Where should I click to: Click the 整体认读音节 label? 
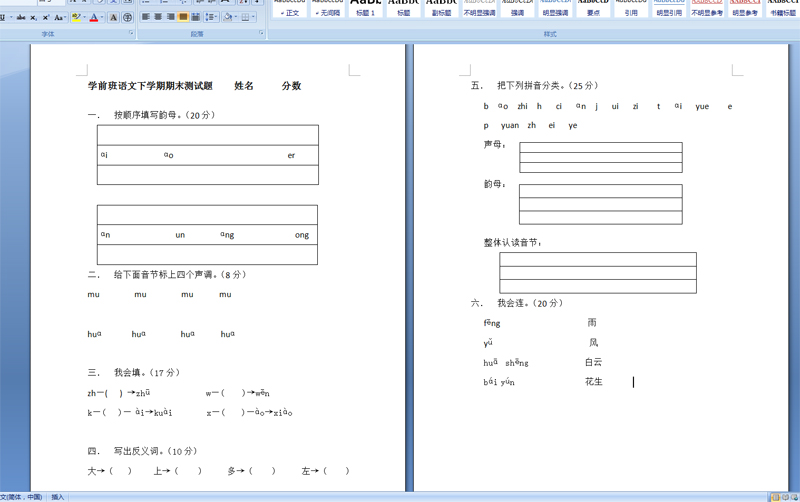(511, 242)
